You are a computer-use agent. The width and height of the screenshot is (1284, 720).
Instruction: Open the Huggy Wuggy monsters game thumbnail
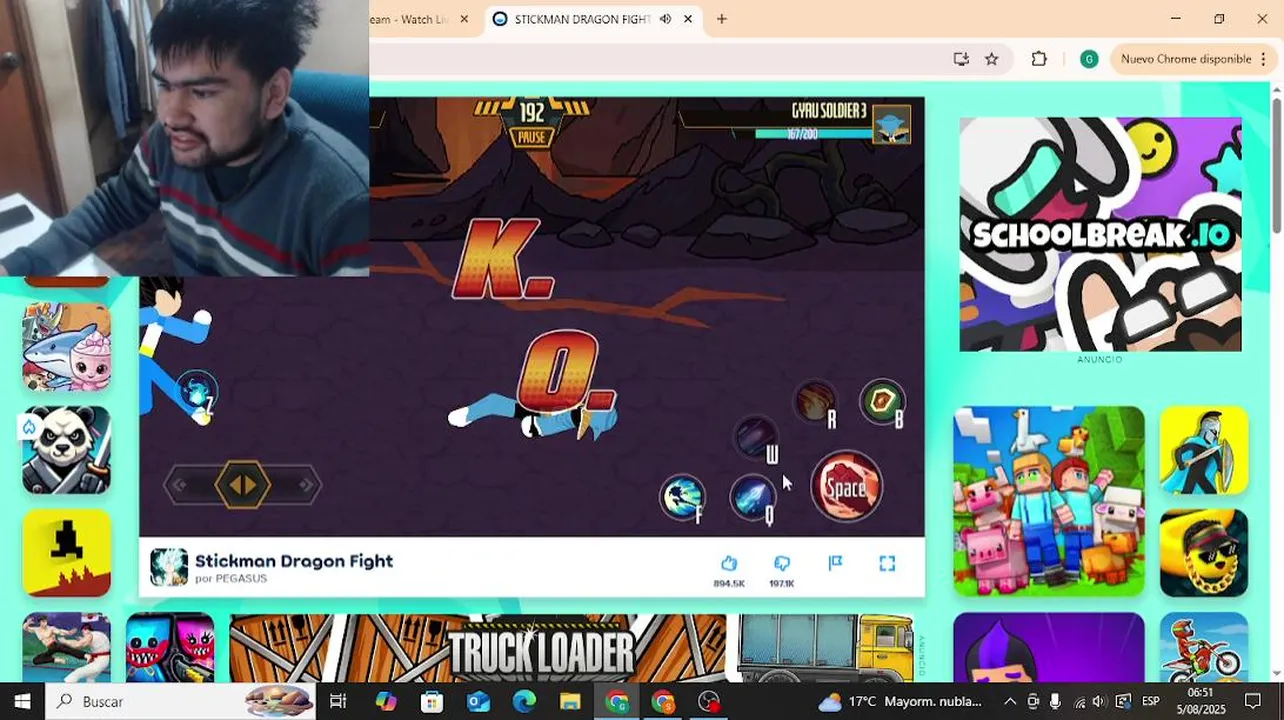tap(170, 647)
